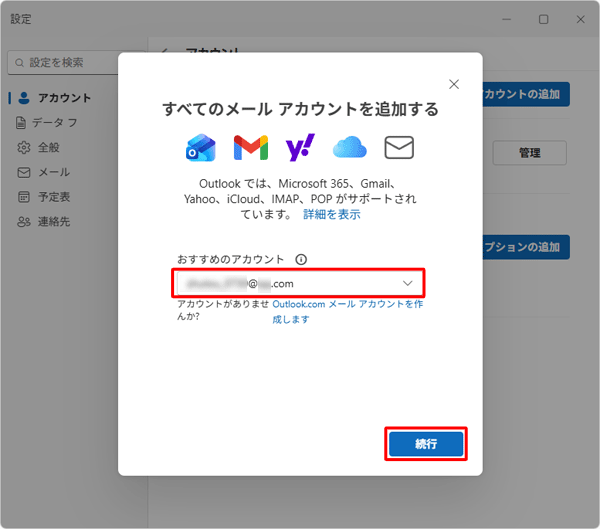
Task: Click the 設定を検索 search box
Action: point(63,62)
